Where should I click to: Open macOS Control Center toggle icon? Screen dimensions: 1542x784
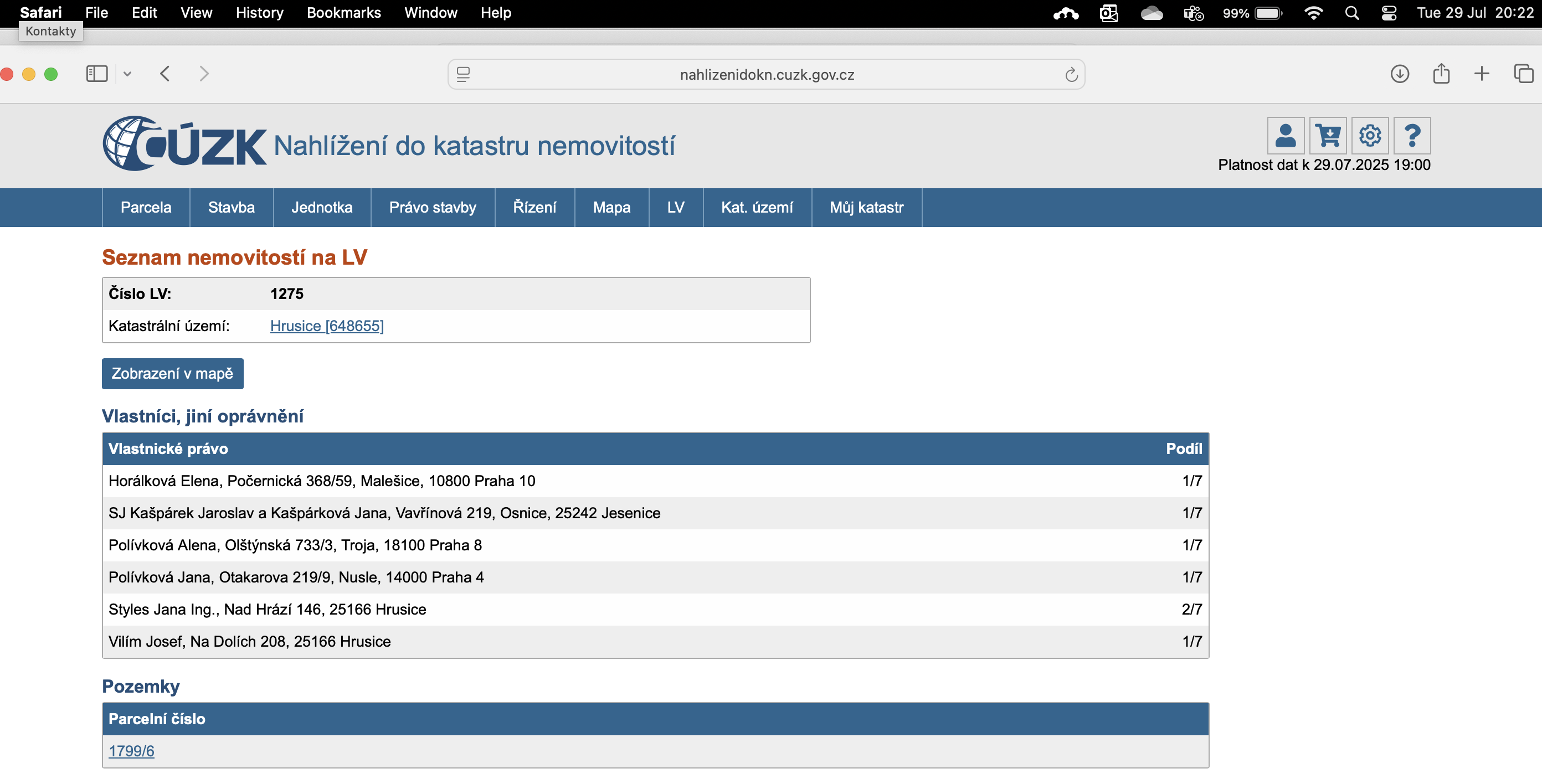(x=1389, y=13)
